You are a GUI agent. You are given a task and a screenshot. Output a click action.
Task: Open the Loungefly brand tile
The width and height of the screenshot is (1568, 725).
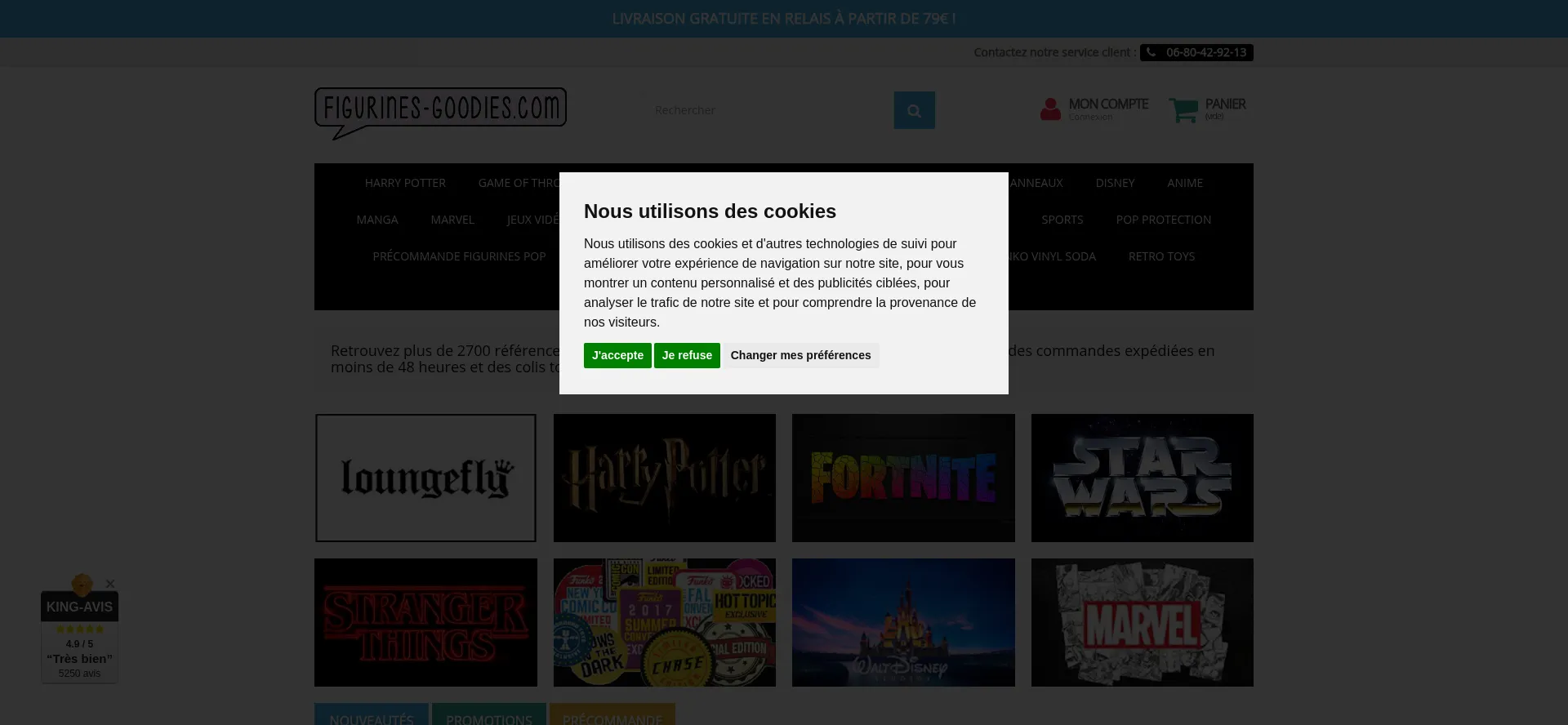click(x=425, y=478)
